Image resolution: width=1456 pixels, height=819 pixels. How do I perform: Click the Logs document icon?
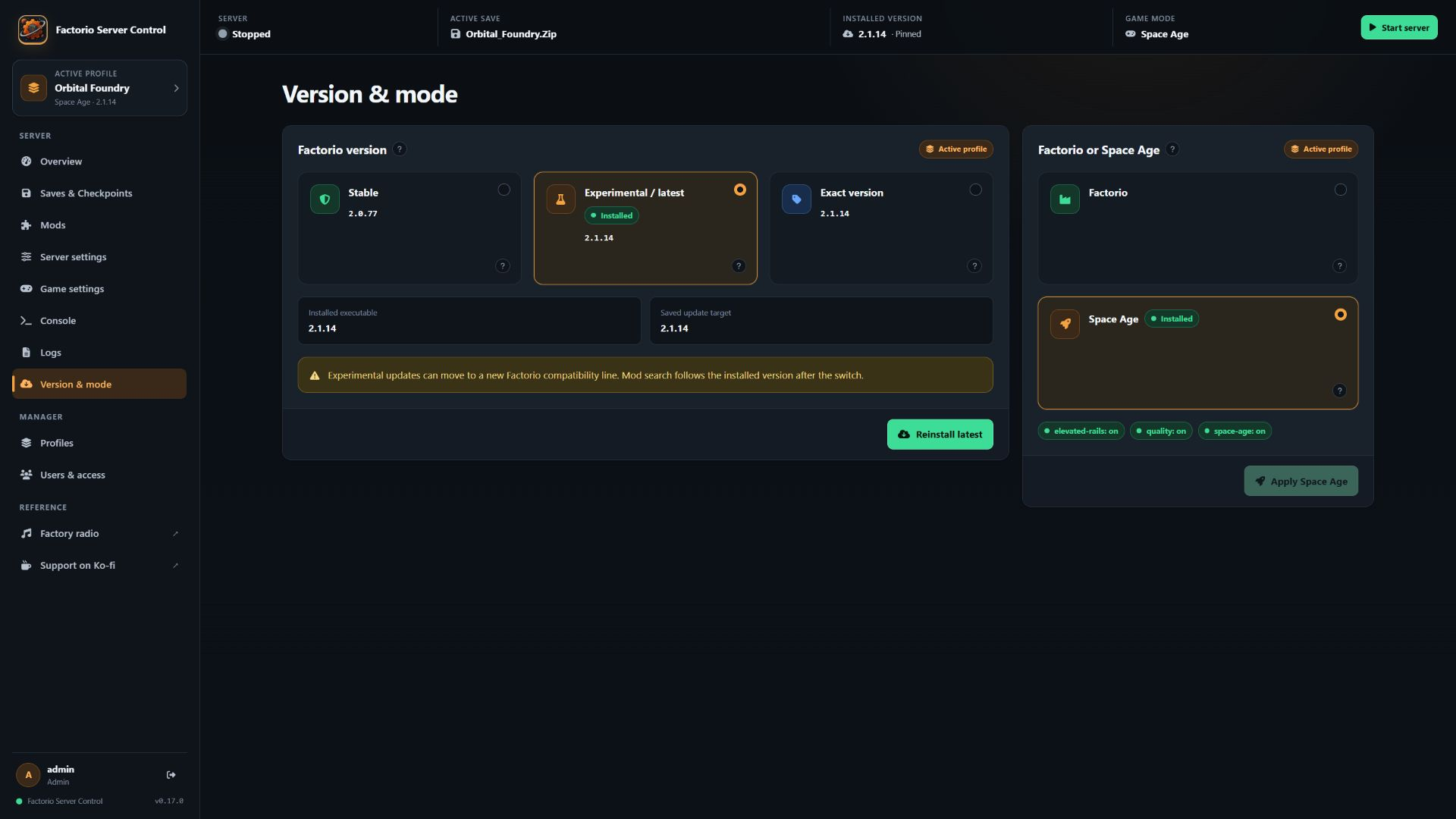pos(27,353)
